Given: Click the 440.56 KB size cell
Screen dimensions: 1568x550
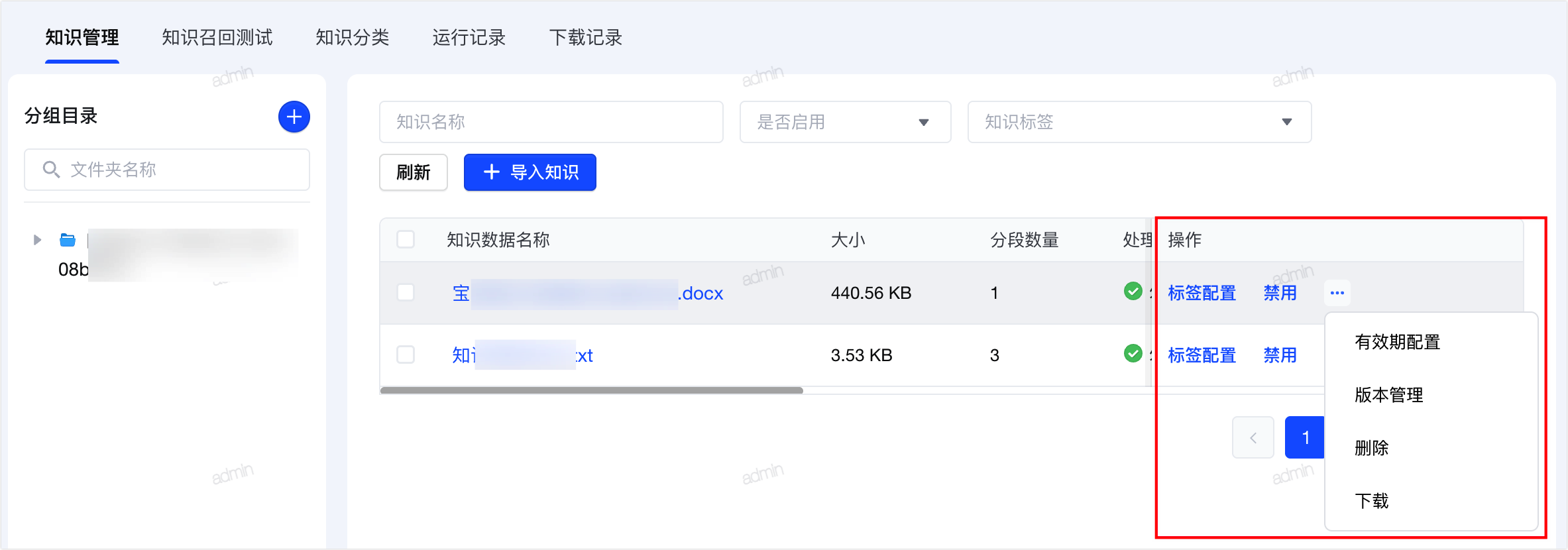Looking at the screenshot, I should tap(871, 293).
